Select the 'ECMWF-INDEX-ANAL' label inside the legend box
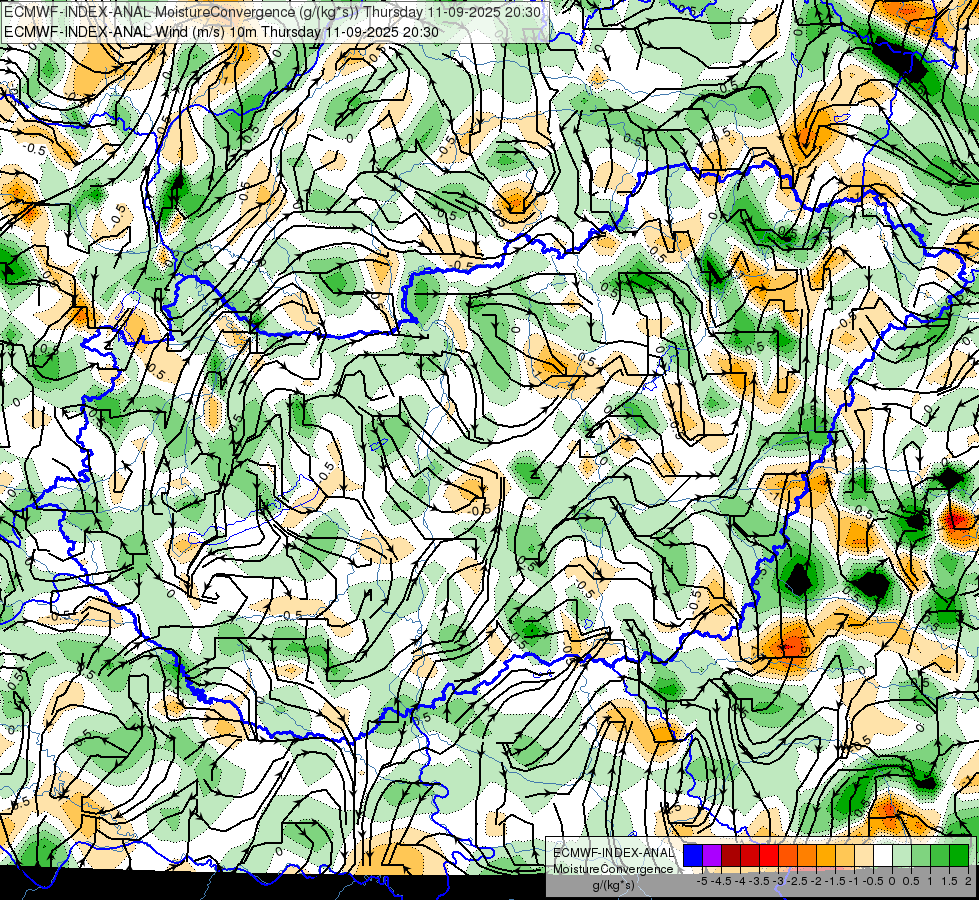979x900 pixels. pyautogui.click(x=614, y=853)
